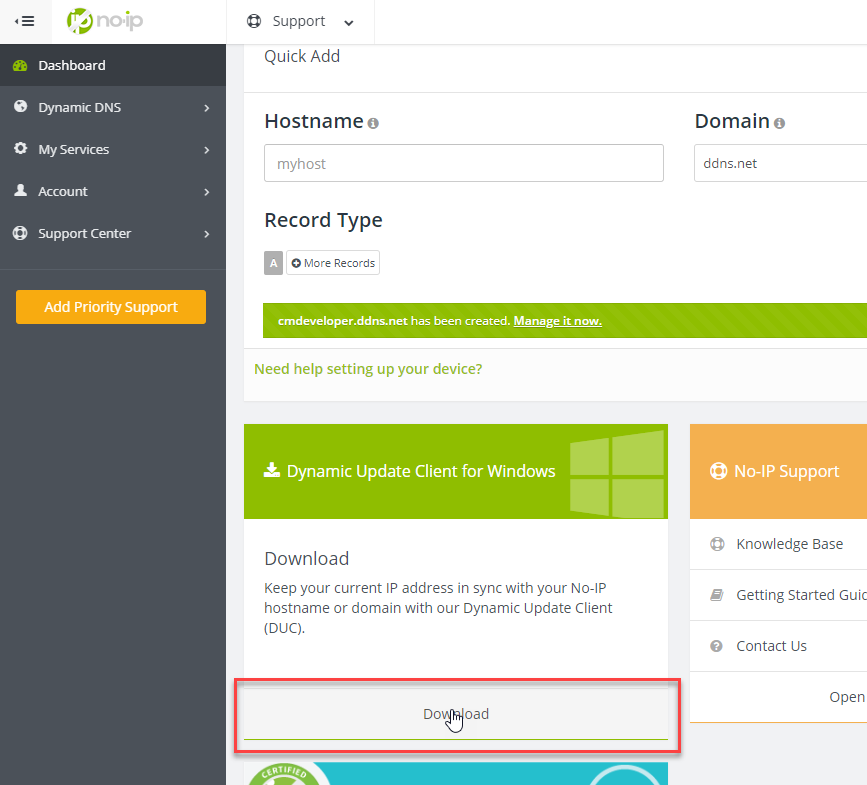
Task: Expand the My Services submenu chevron
Action: [207, 150]
